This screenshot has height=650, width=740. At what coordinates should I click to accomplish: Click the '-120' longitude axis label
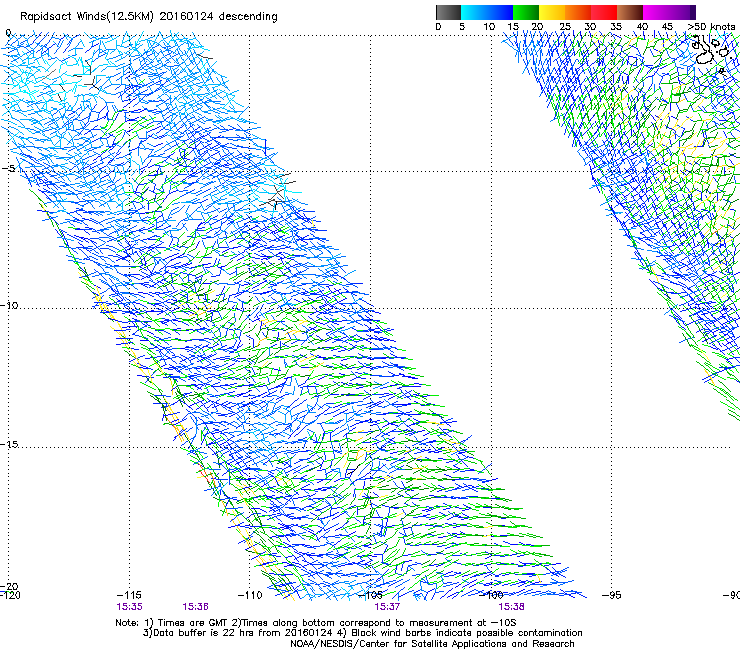10,595
